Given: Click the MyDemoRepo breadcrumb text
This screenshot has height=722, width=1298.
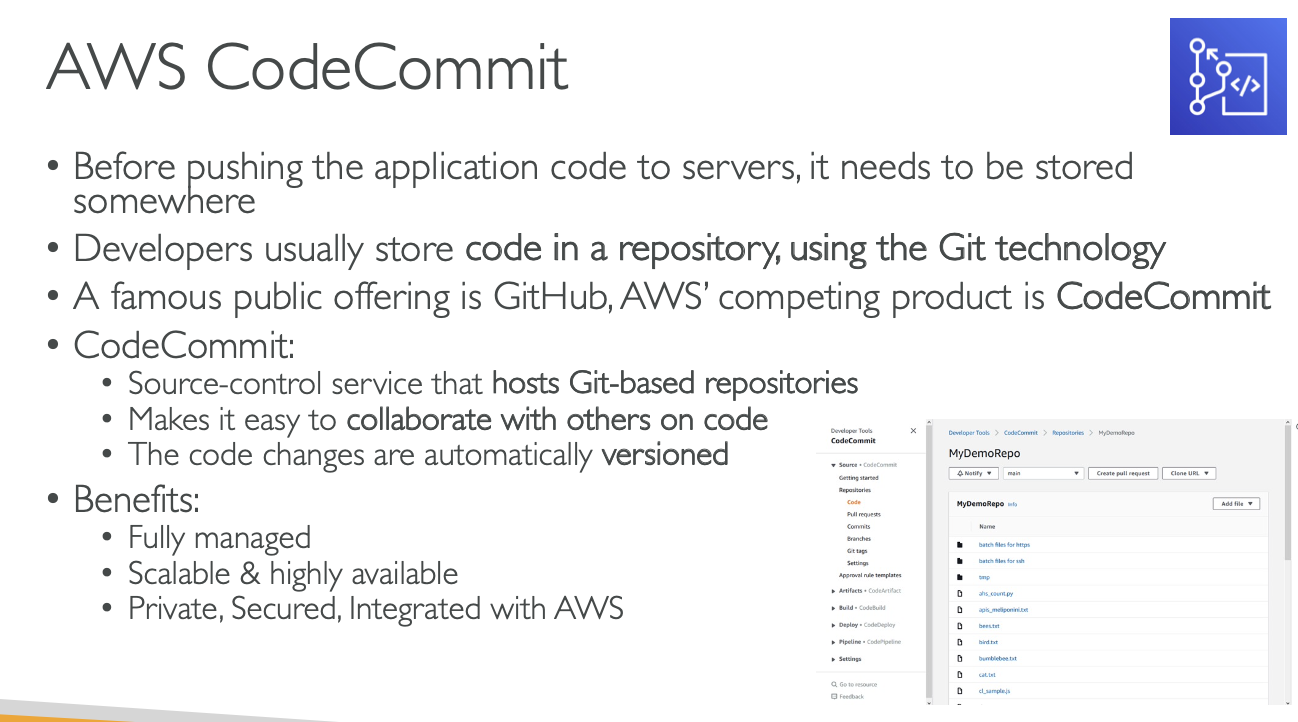Looking at the screenshot, I should pos(1116,433).
